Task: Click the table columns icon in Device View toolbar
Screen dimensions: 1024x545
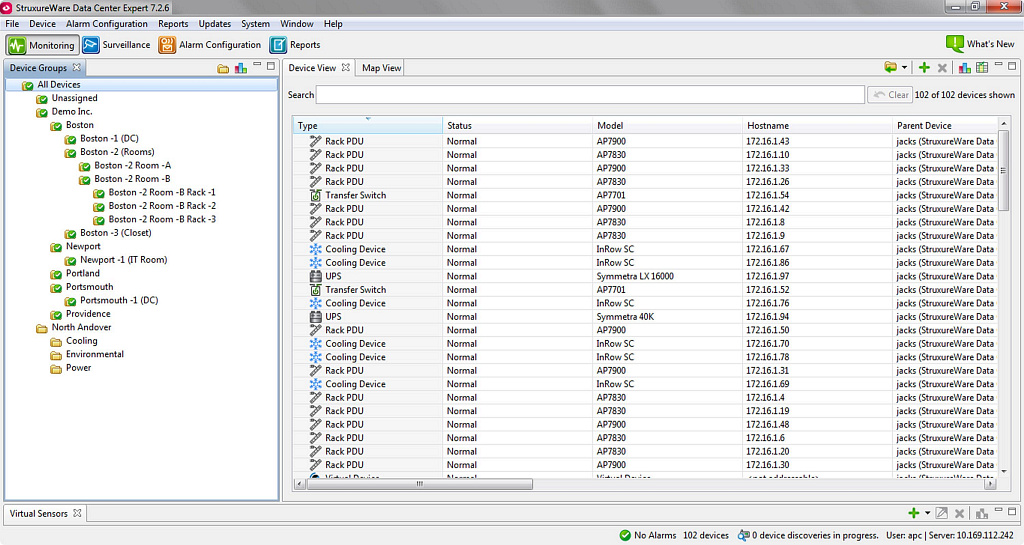Action: [982, 67]
